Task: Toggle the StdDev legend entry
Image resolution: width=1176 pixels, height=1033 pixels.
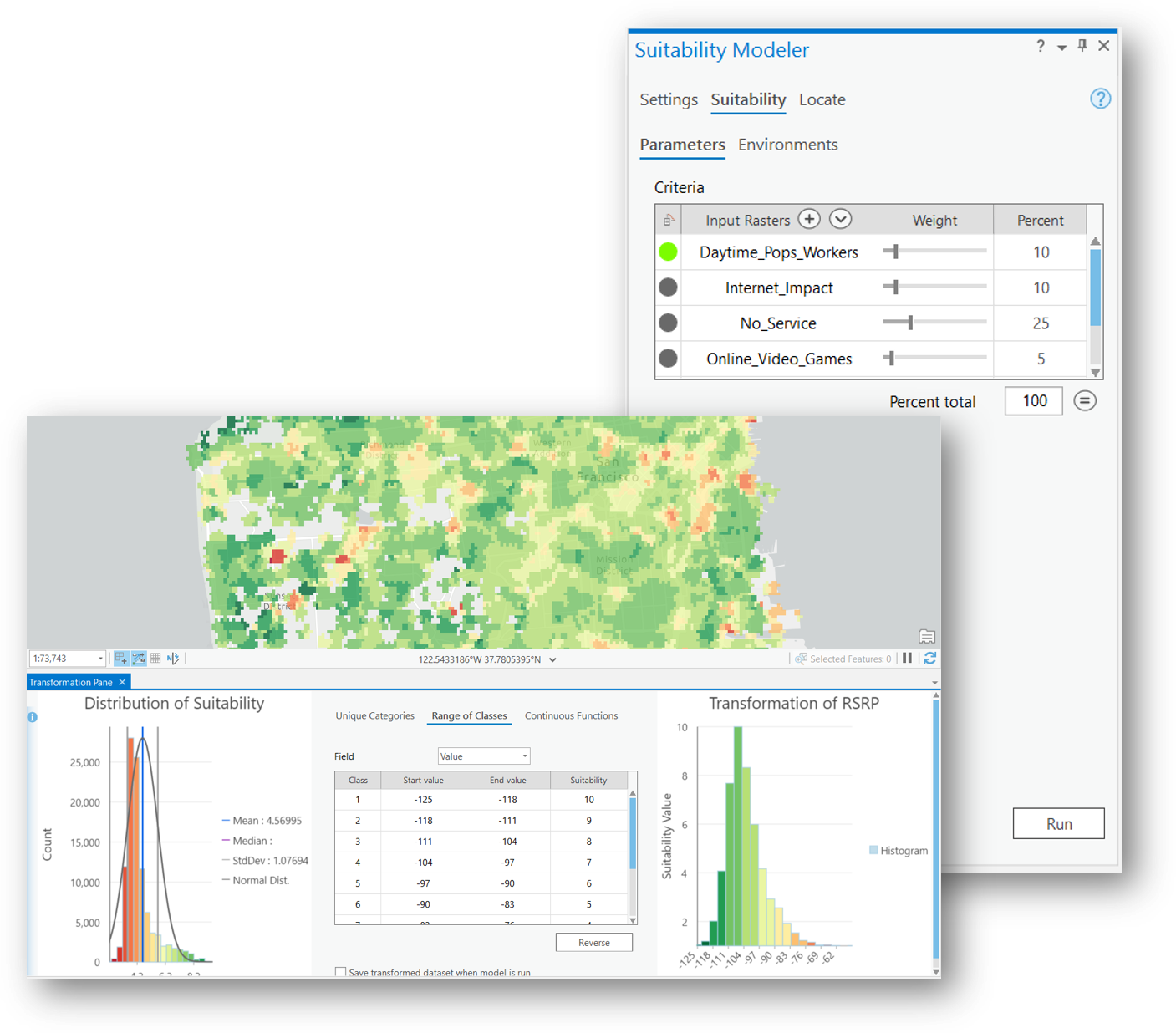Action: [x=265, y=860]
